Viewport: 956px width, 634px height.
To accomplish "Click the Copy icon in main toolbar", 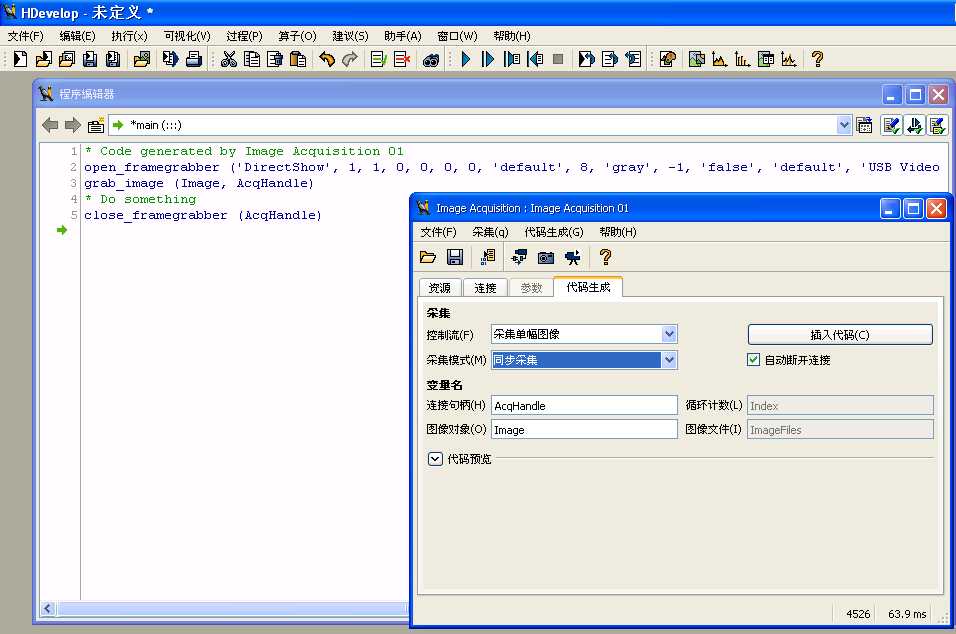I will click(x=251, y=59).
